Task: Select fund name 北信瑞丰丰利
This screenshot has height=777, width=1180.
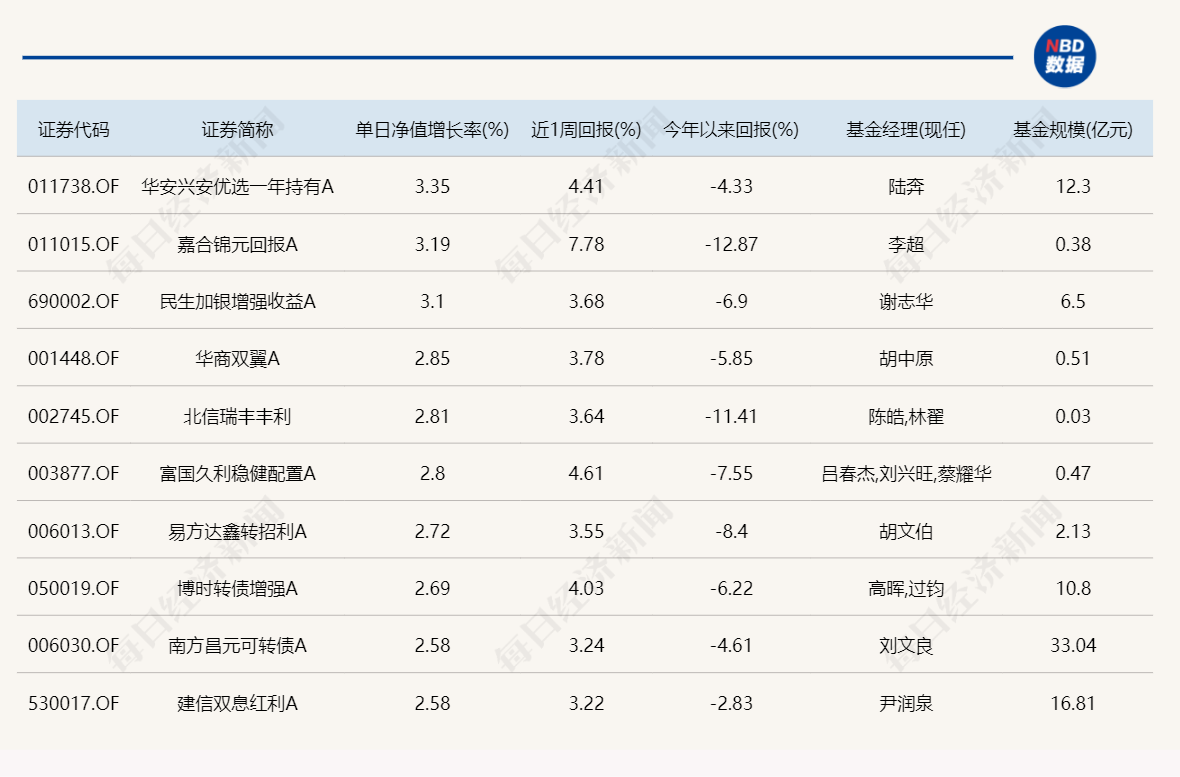Action: pyautogui.click(x=237, y=416)
